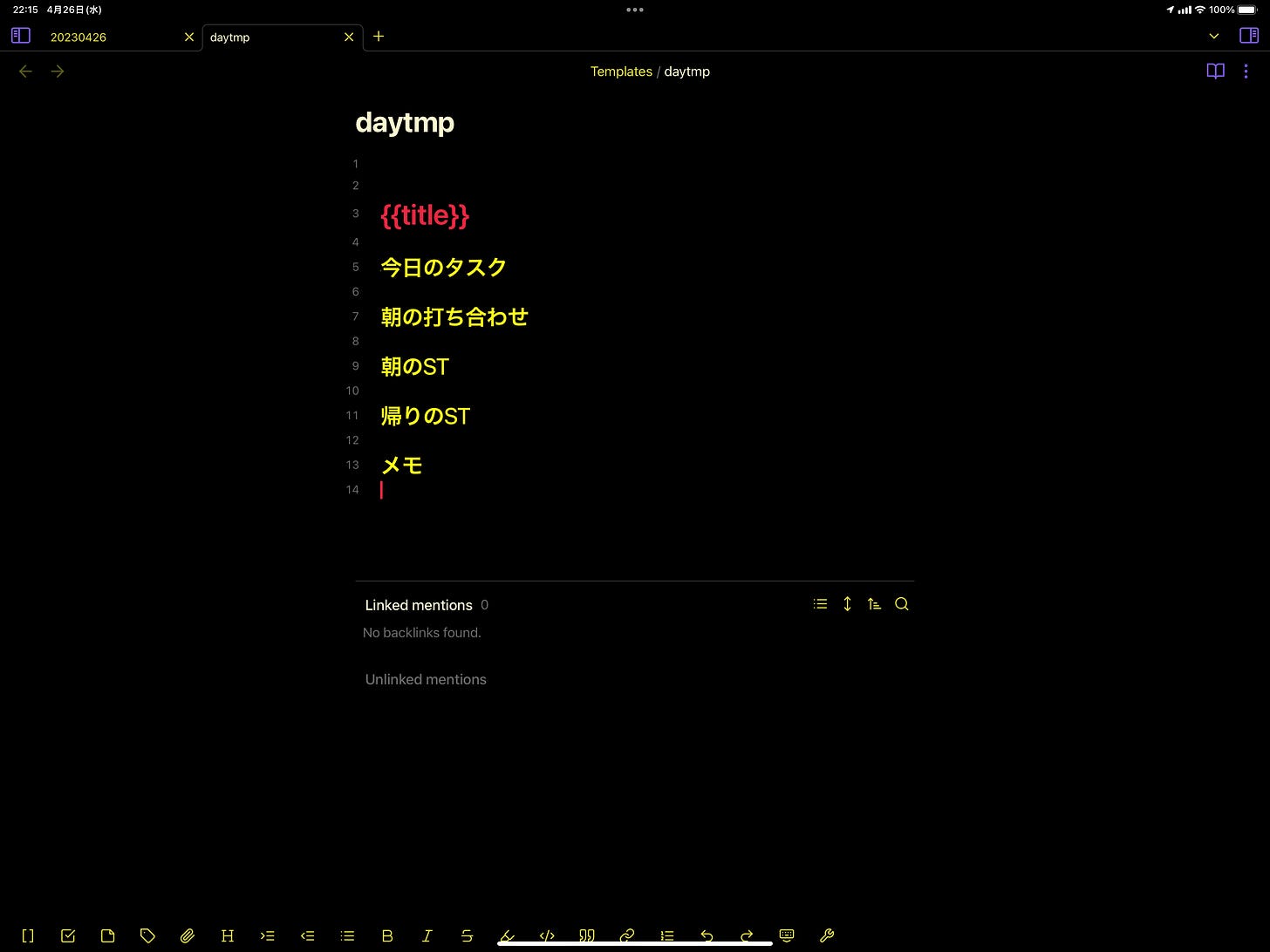Apply strikethrough formatting
Viewport: 1270px width, 952px height.
468,935
